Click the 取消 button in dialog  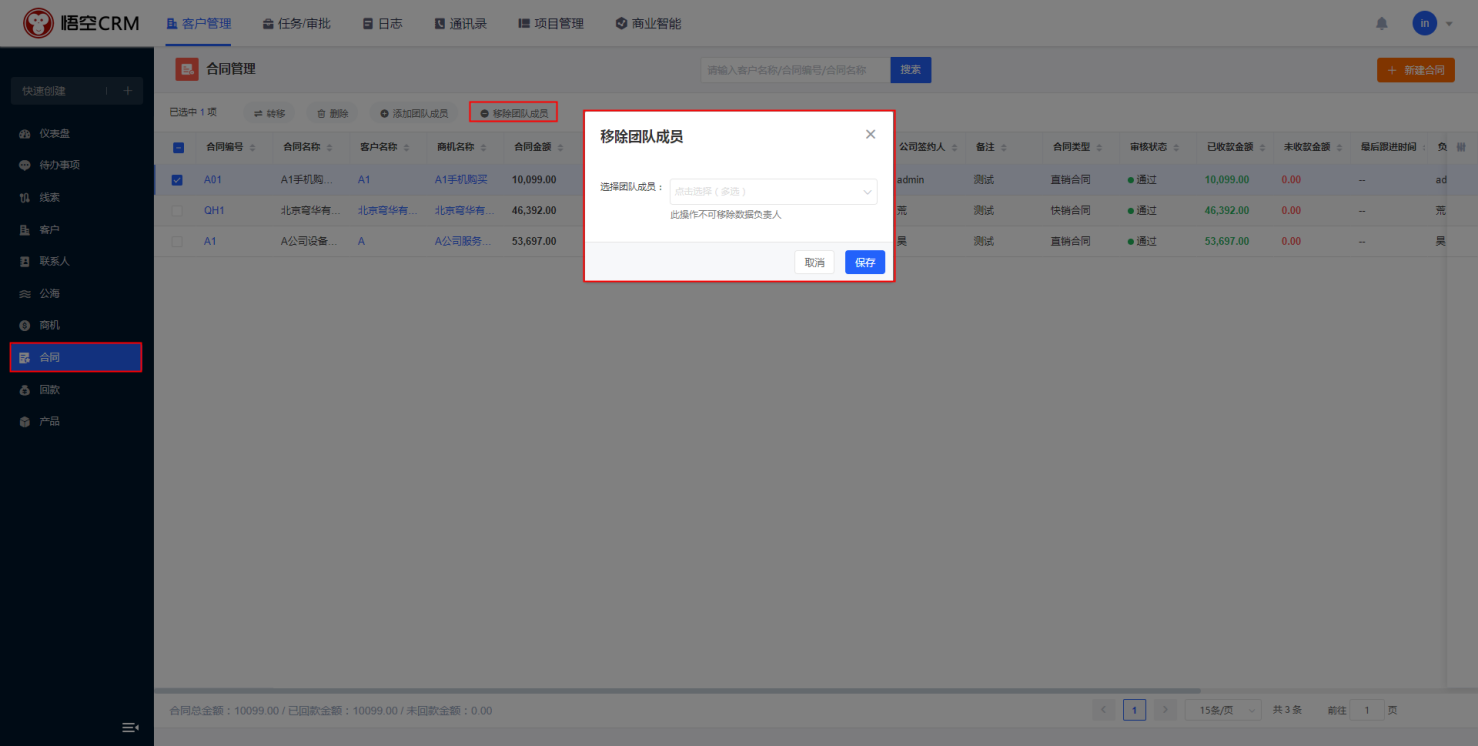click(x=814, y=262)
